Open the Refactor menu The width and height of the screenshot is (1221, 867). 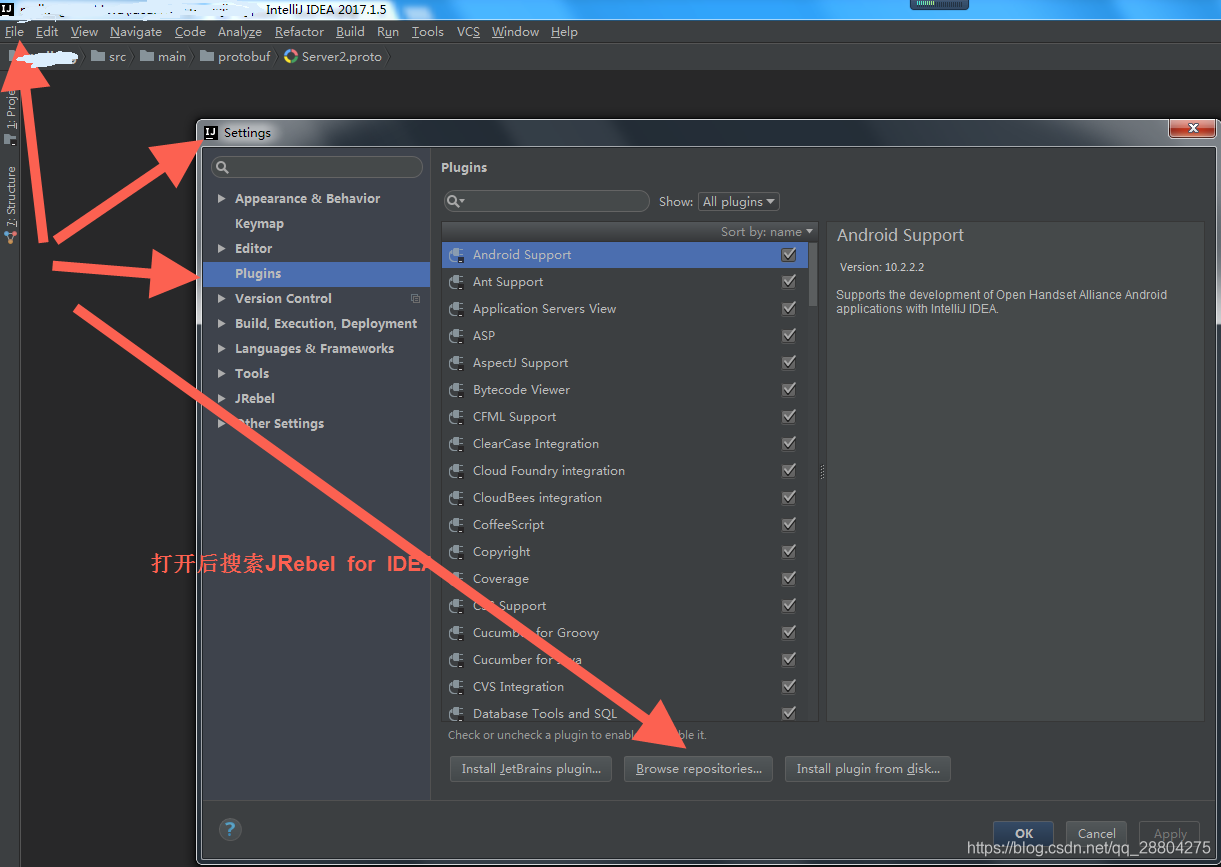tap(299, 32)
